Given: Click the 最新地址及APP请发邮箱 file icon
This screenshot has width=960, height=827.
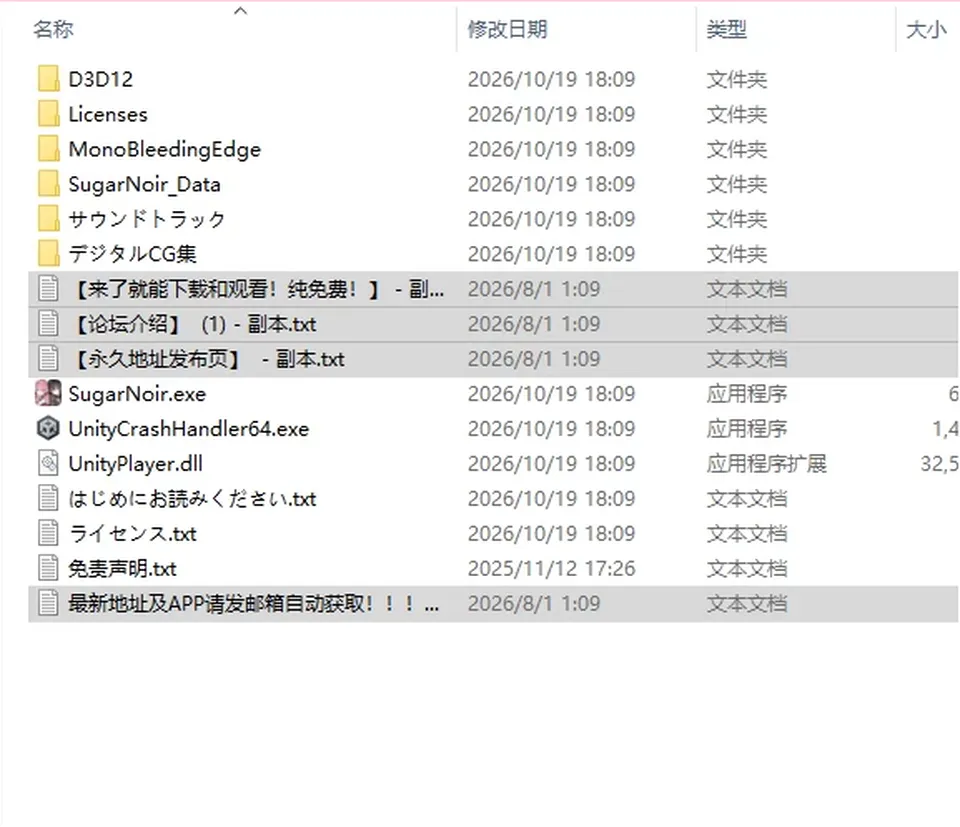Looking at the screenshot, I should pos(48,603).
